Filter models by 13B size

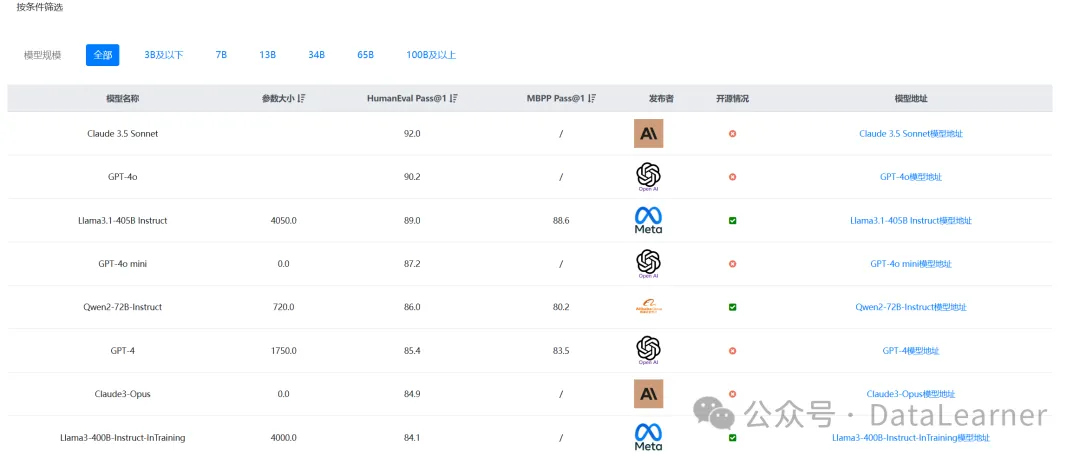pos(267,55)
